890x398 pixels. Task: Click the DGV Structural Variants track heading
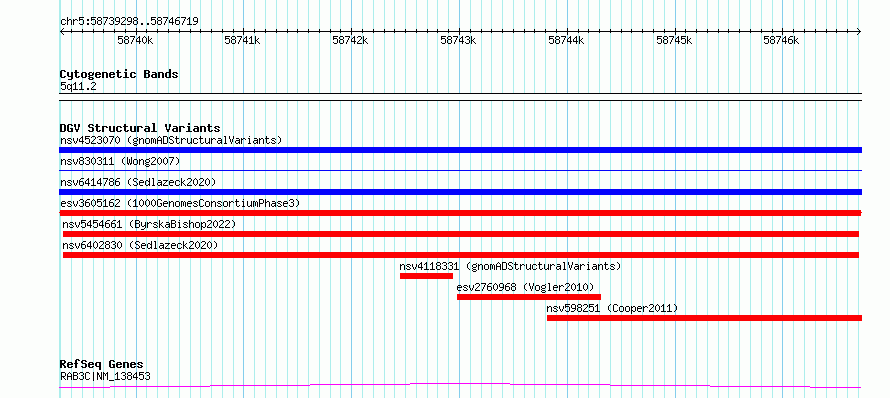[x=140, y=128]
